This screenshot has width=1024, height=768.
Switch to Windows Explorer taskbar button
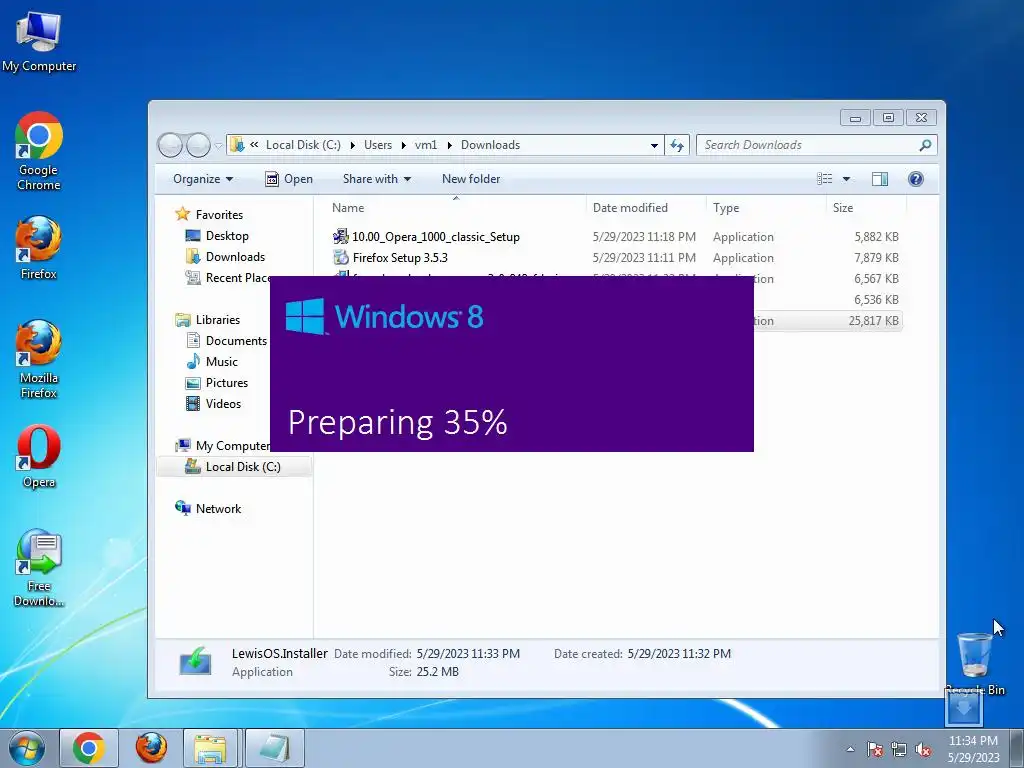click(x=210, y=748)
